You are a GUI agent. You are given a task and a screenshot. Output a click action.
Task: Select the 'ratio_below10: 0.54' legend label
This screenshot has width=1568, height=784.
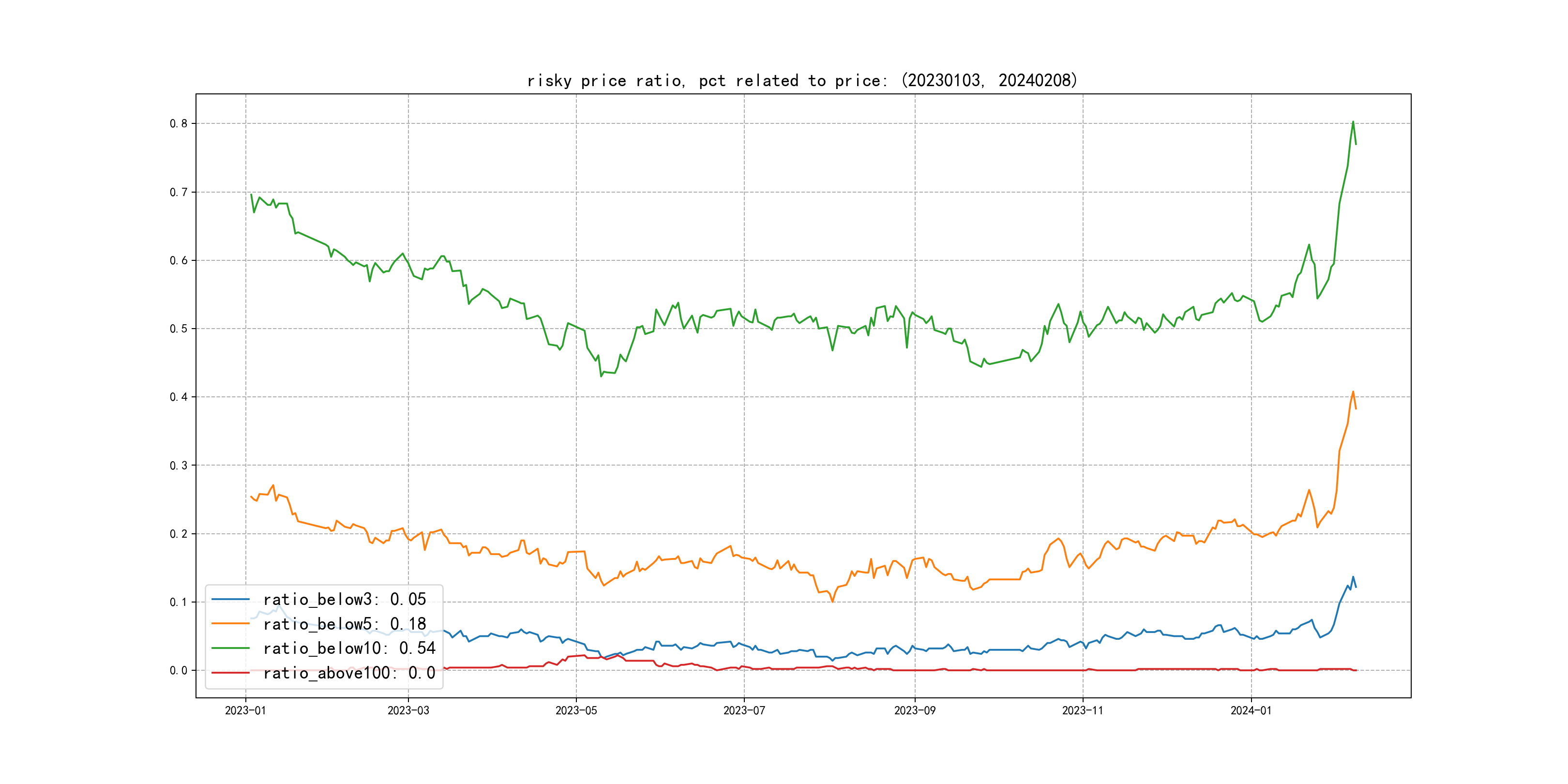(349, 648)
